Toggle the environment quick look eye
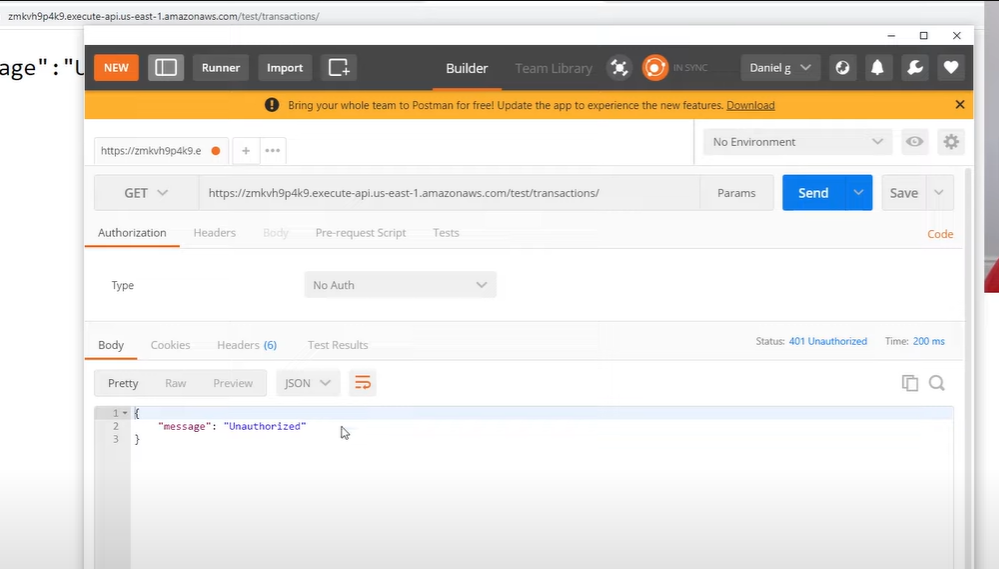The image size is (999, 569). coord(914,141)
